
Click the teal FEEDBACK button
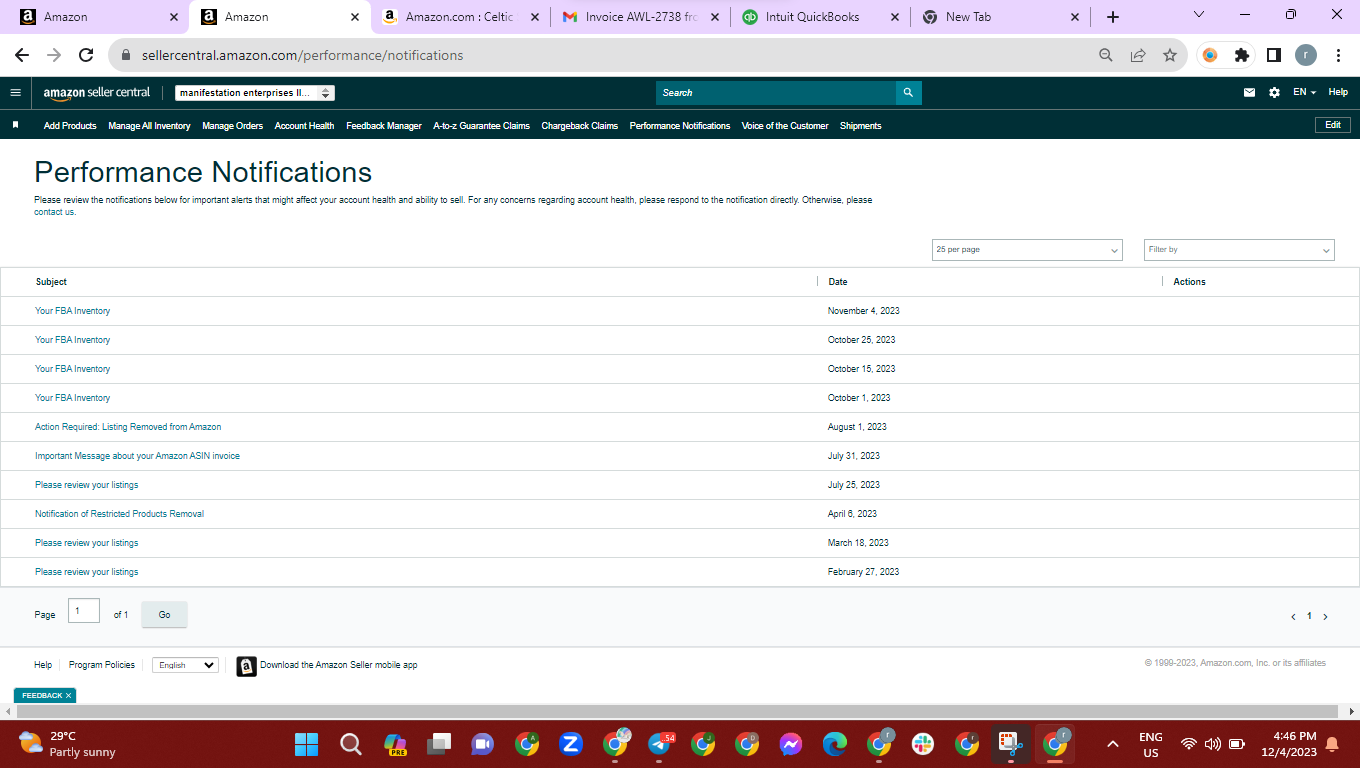point(45,695)
